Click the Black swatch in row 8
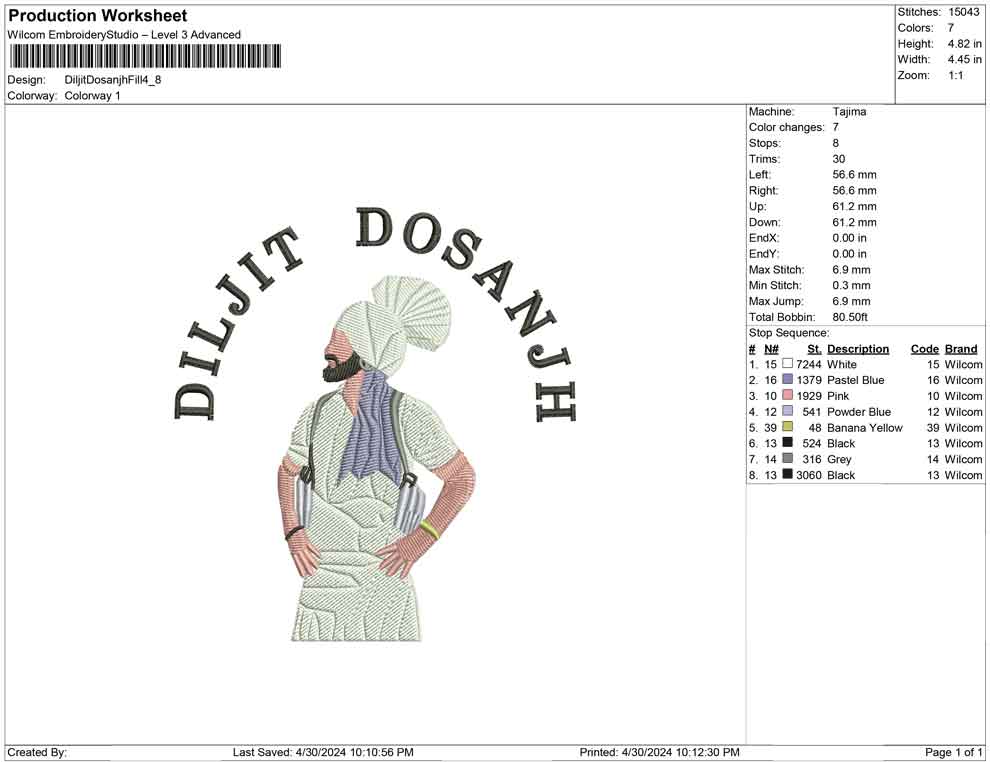Screen dimensions: 990x762 point(787,474)
